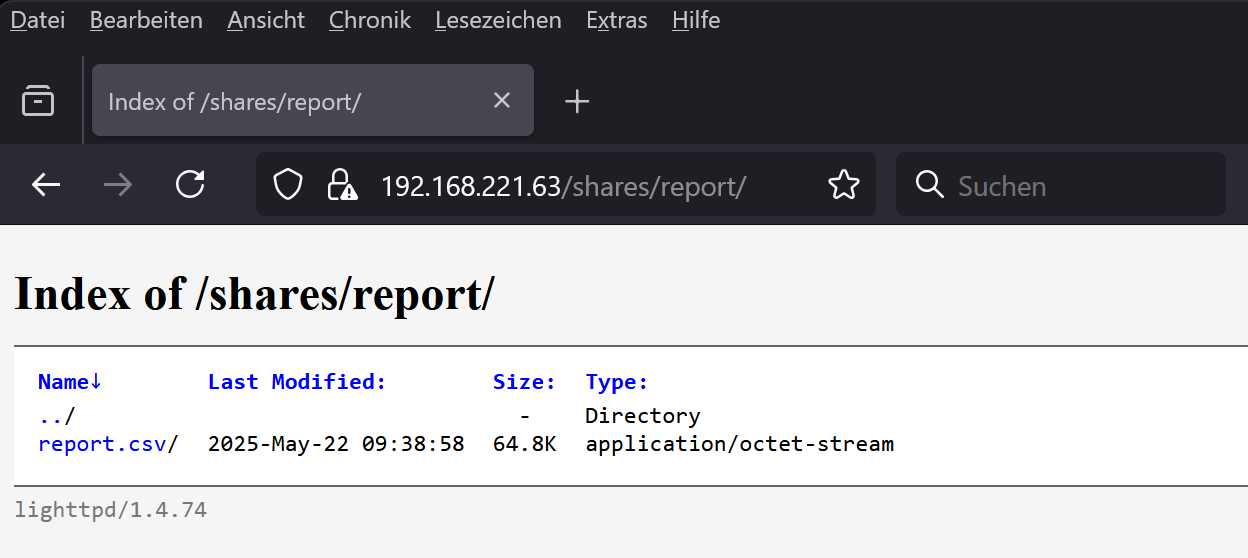Viewport: 1248px width, 558px height.
Task: Click the magnifier icon in search box
Action: pyautogui.click(x=929, y=185)
